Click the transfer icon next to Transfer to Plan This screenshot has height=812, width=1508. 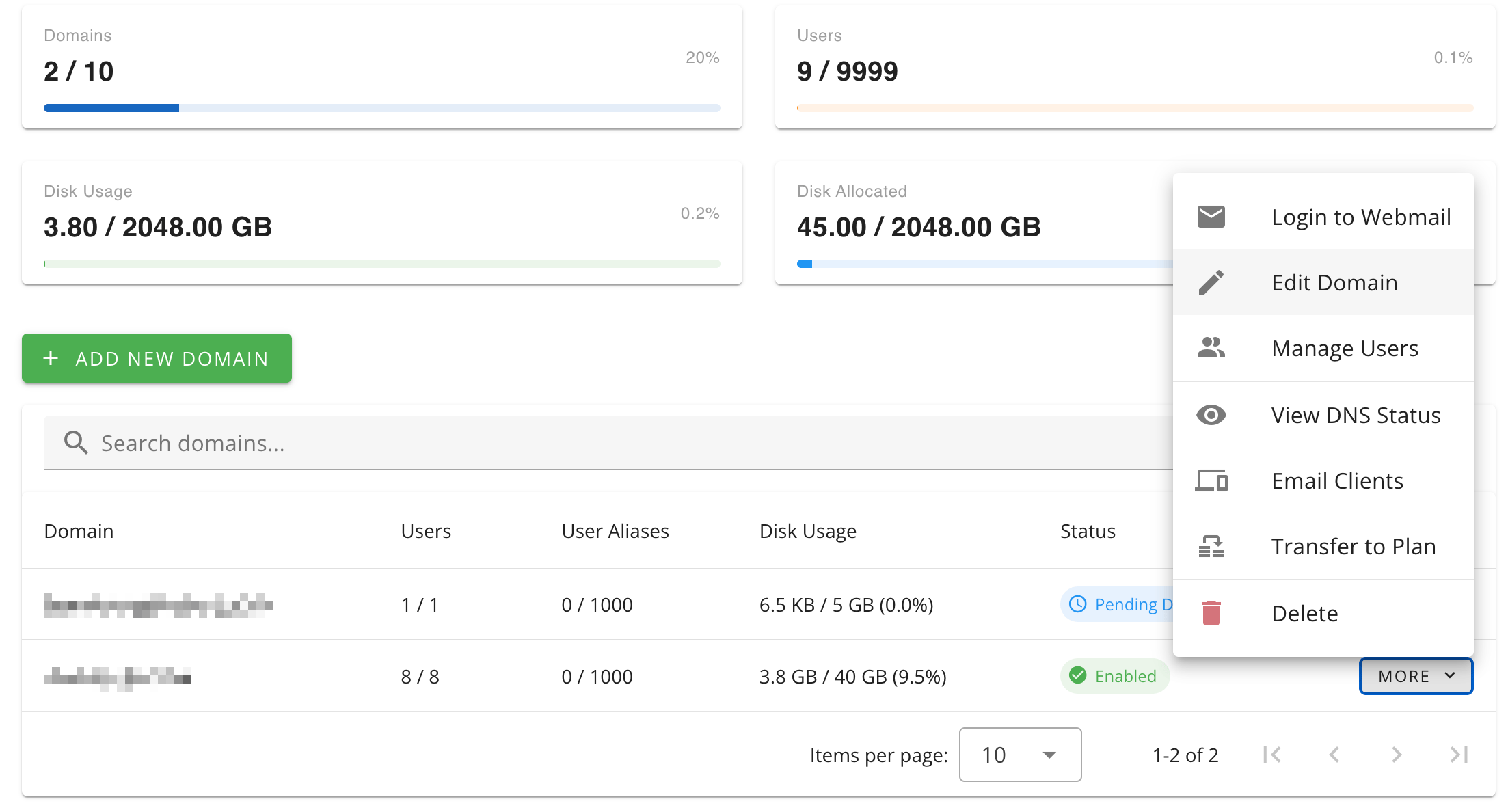(1211, 546)
